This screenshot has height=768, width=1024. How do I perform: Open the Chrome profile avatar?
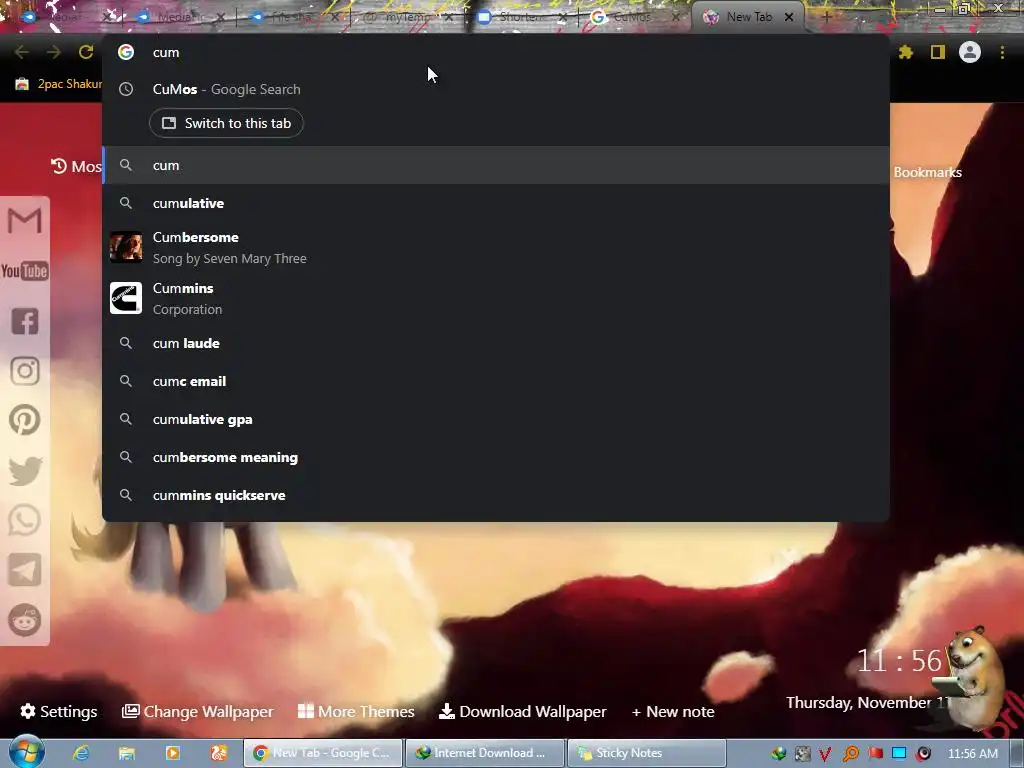click(970, 52)
